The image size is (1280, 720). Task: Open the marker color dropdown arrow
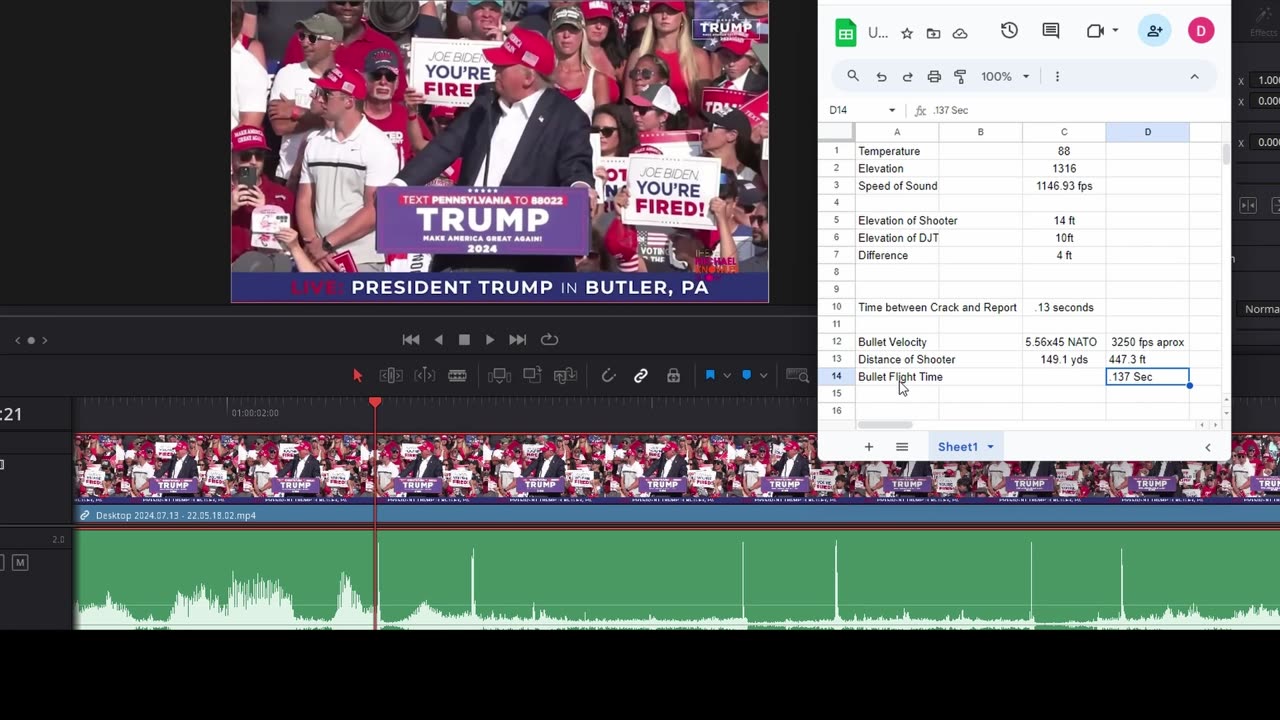point(763,376)
